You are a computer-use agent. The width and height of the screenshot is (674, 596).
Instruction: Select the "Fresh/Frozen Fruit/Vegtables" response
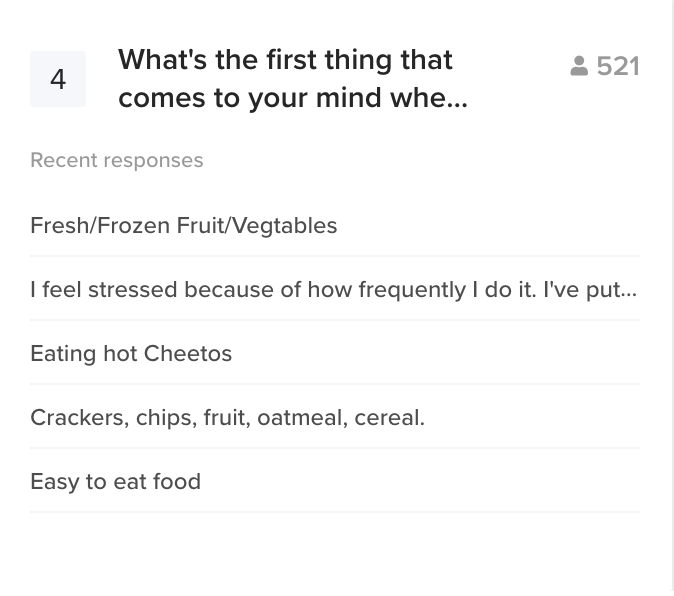coord(184,225)
